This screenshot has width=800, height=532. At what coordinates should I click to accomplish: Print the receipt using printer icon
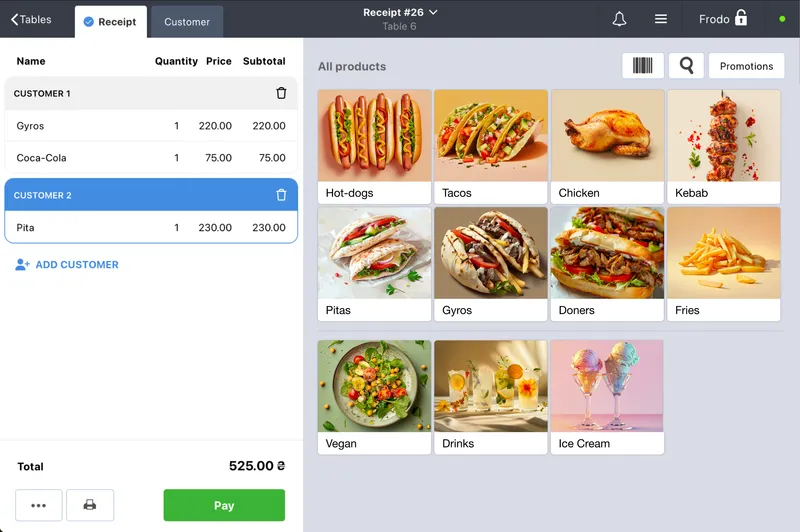[90, 505]
